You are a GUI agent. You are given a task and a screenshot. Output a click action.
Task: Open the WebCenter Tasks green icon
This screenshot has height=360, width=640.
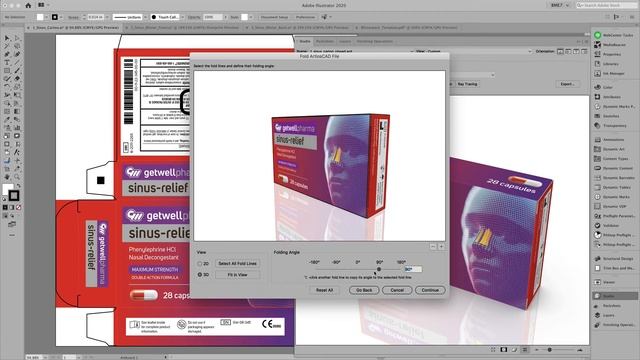point(598,35)
